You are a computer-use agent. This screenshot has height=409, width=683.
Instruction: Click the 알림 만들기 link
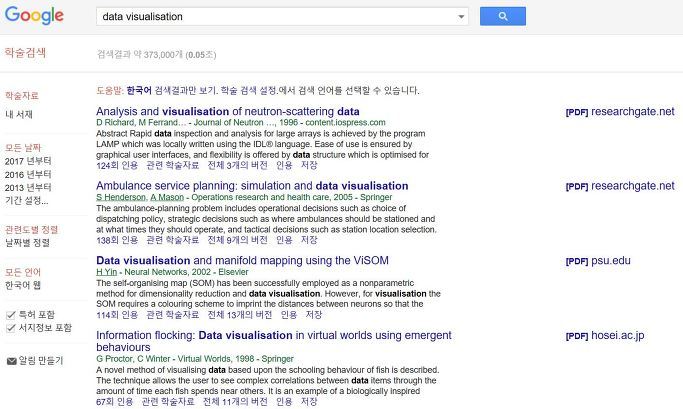click(x=41, y=361)
